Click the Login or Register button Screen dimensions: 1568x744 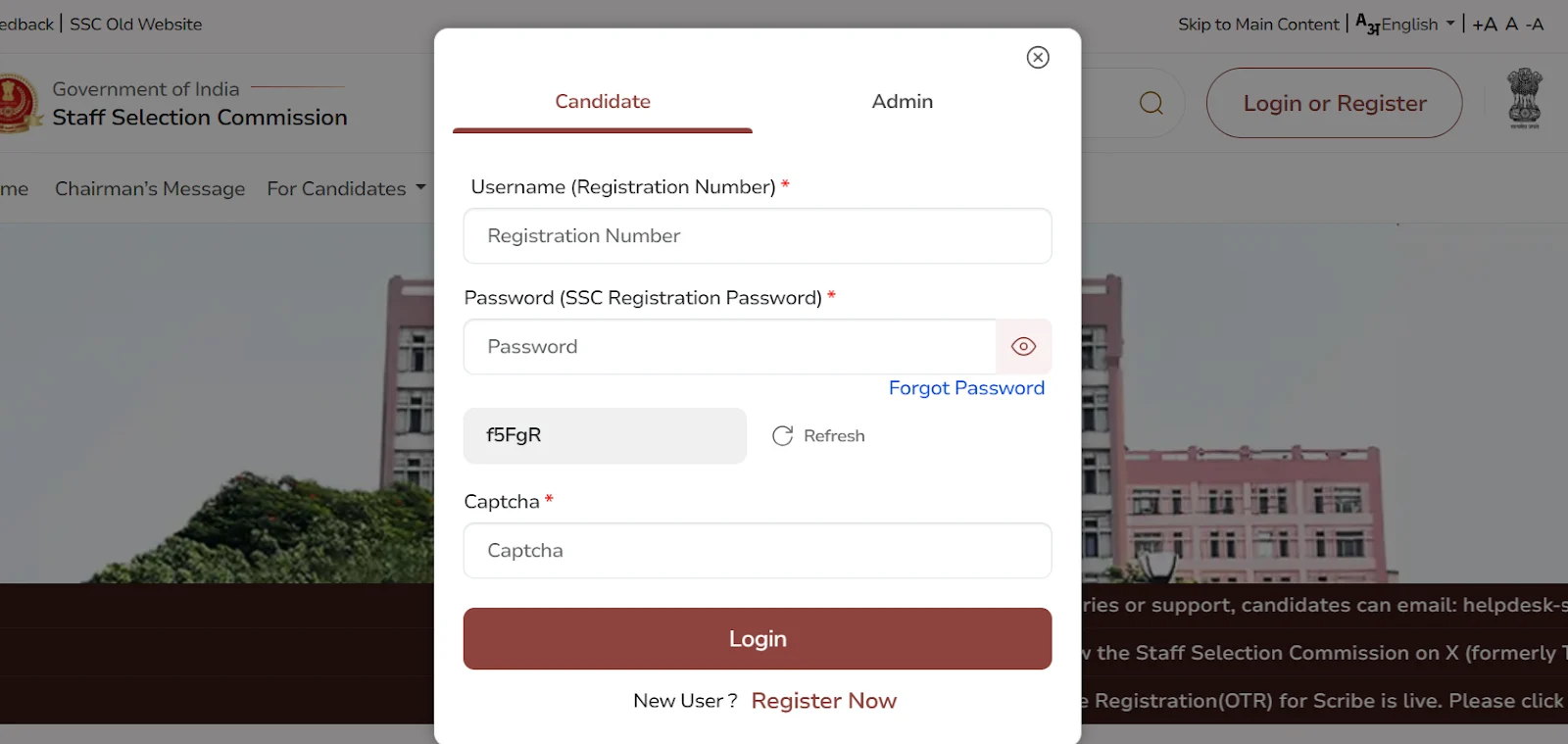(x=1334, y=103)
